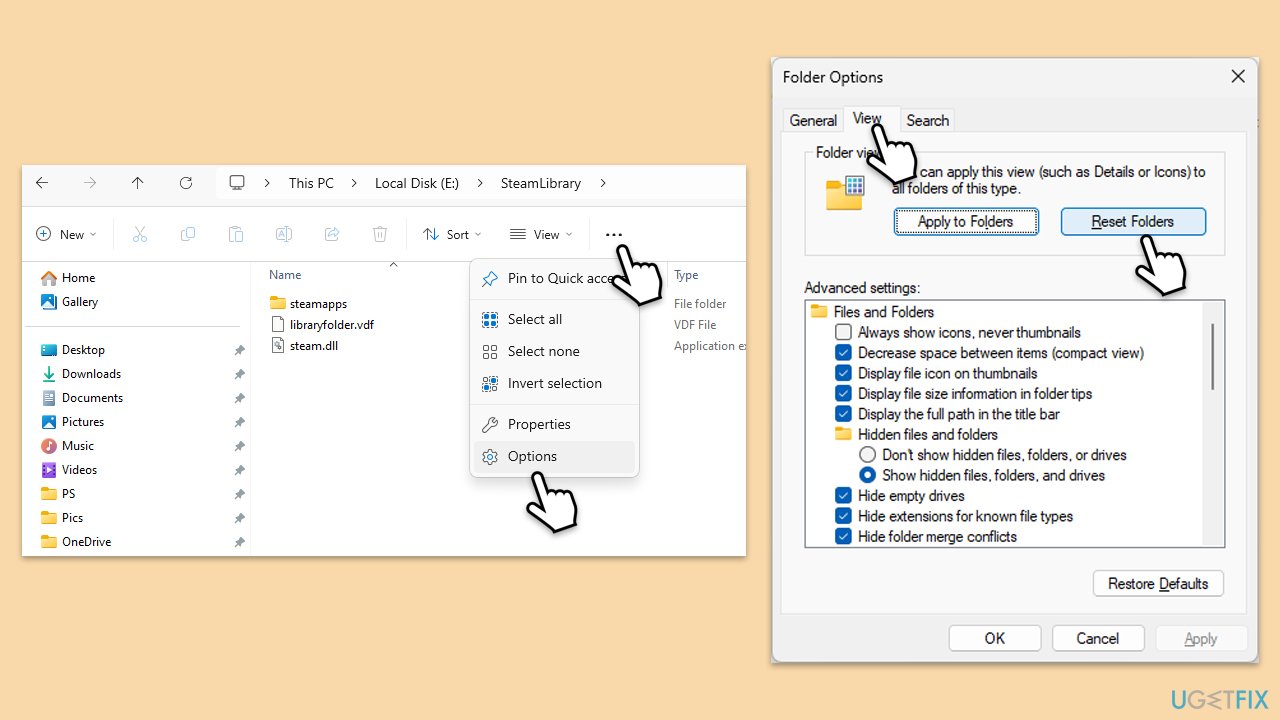Enable Always show icons, never thumbnails

pyautogui.click(x=843, y=332)
